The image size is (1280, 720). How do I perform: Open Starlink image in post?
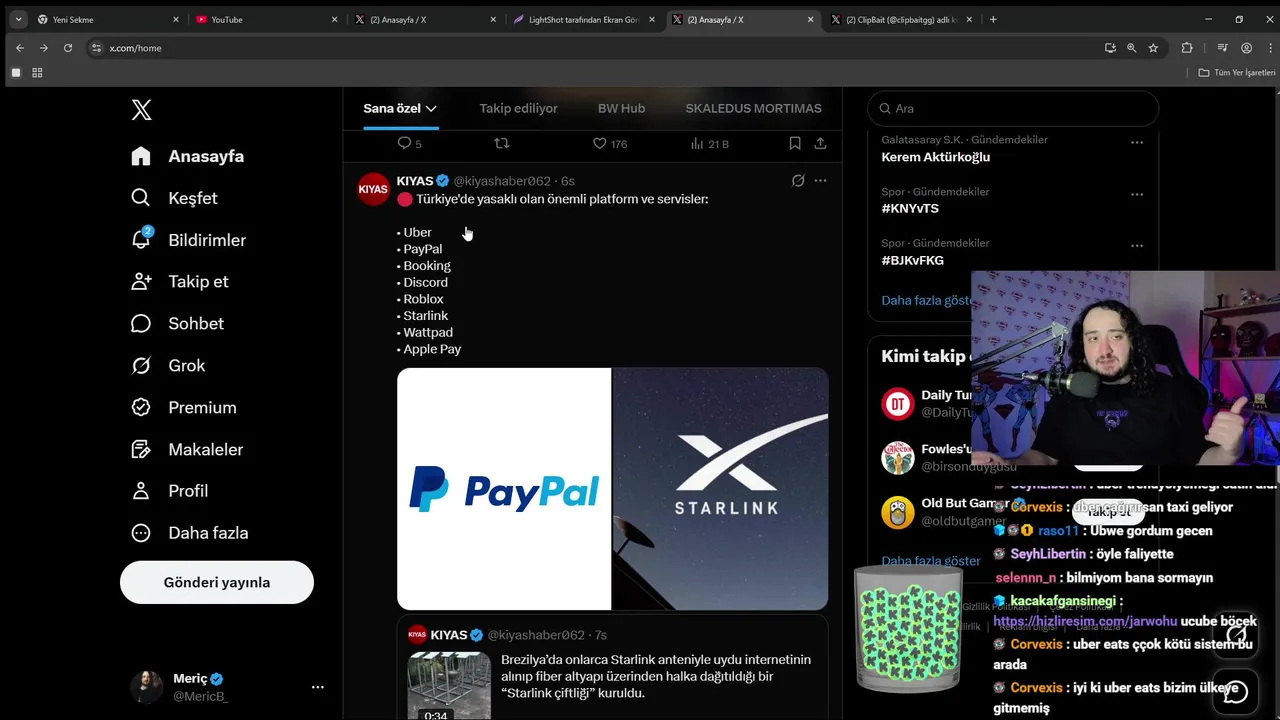pos(720,489)
